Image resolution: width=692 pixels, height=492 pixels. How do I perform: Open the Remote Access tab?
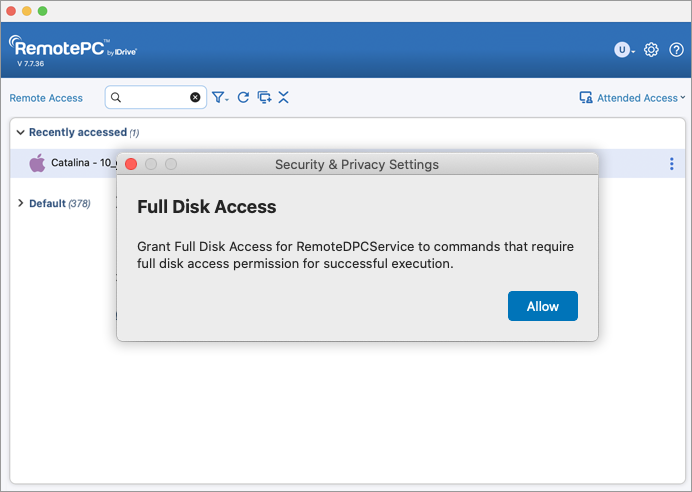[46, 98]
